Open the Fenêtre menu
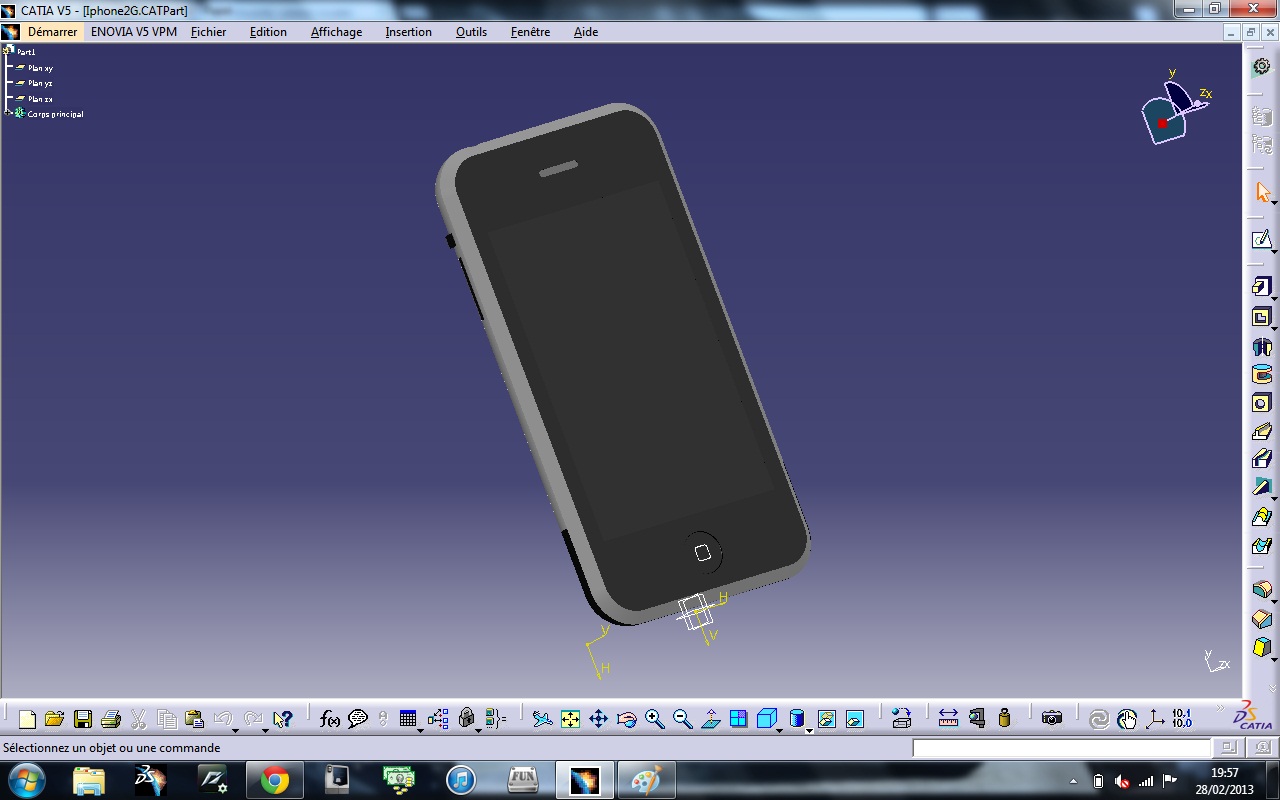 point(530,32)
